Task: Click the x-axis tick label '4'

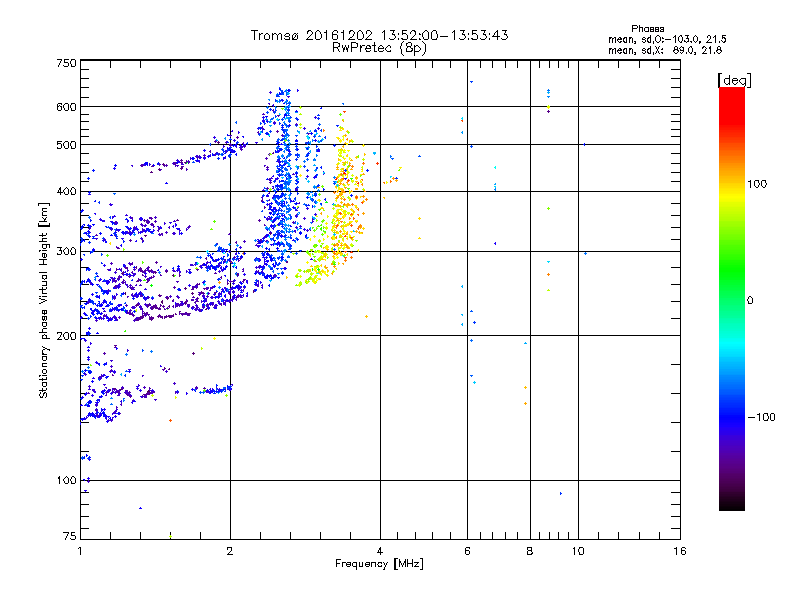Action: [380, 551]
